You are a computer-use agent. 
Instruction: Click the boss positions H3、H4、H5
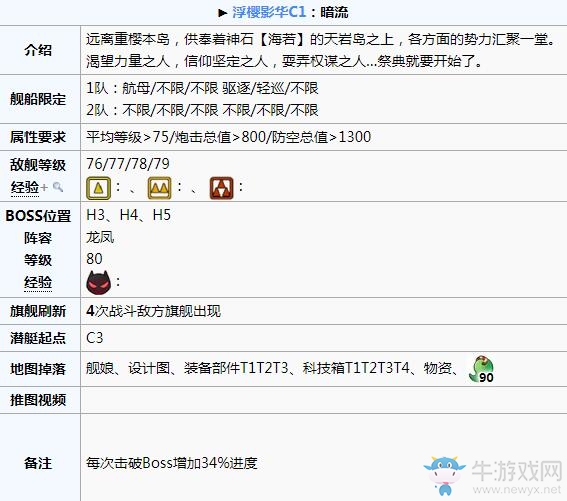pos(128,215)
